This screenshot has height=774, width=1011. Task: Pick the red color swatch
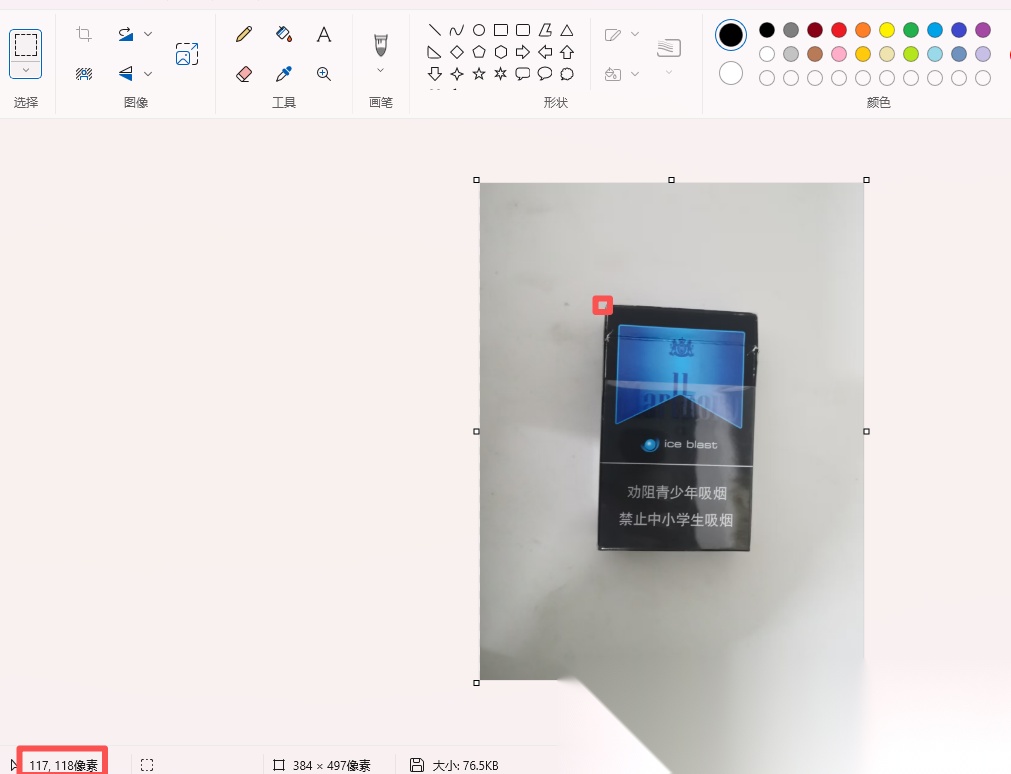839,30
